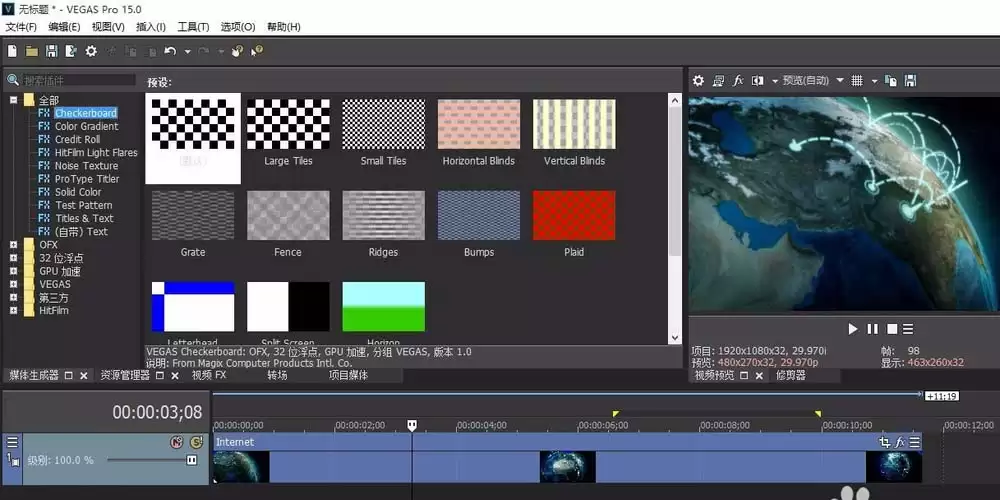The image size is (1000, 500).
Task: Open the Event FX icon on Internet clip
Action: pyautogui.click(x=900, y=442)
